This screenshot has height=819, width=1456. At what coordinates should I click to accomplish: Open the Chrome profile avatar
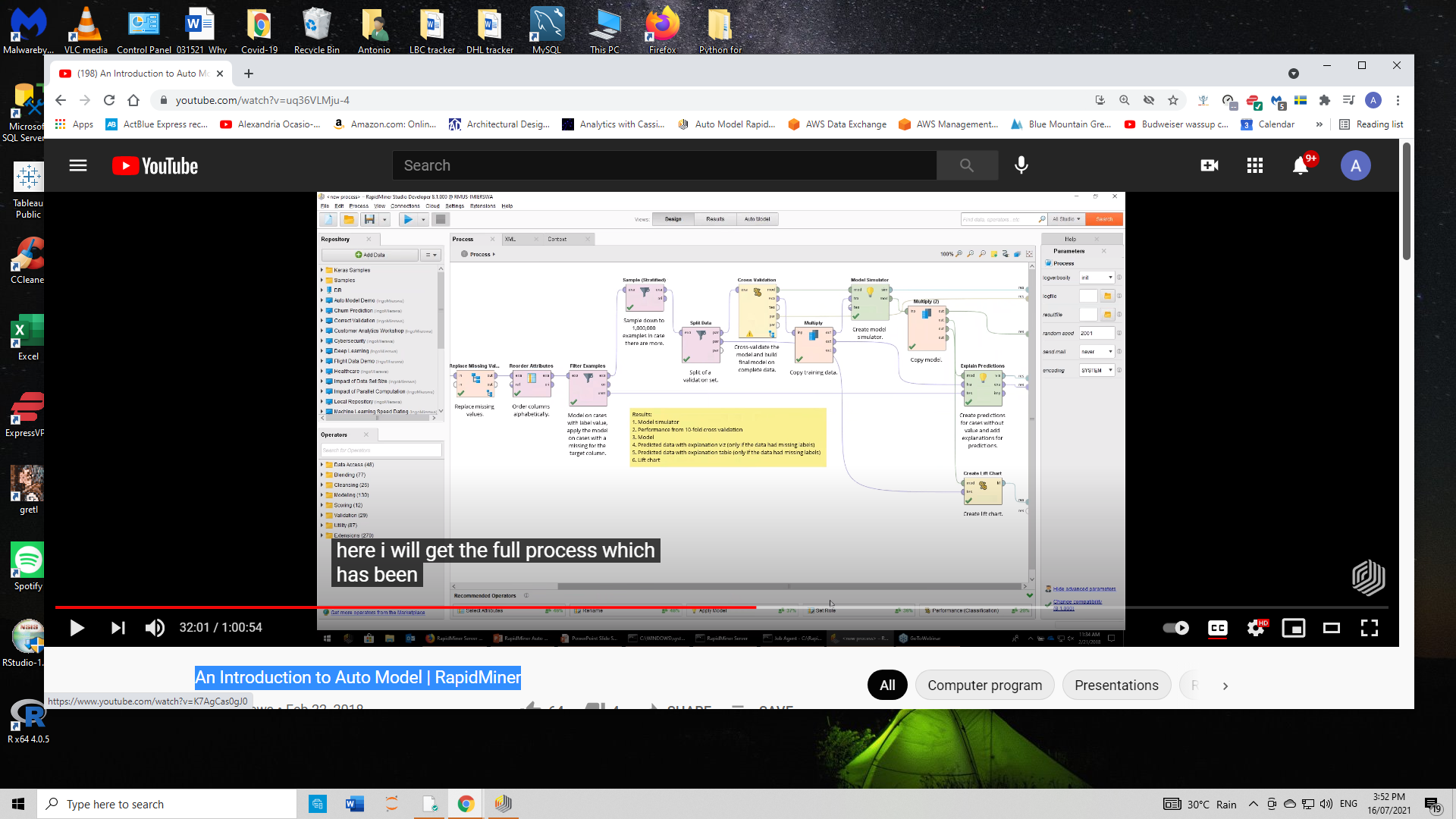[x=1373, y=100]
